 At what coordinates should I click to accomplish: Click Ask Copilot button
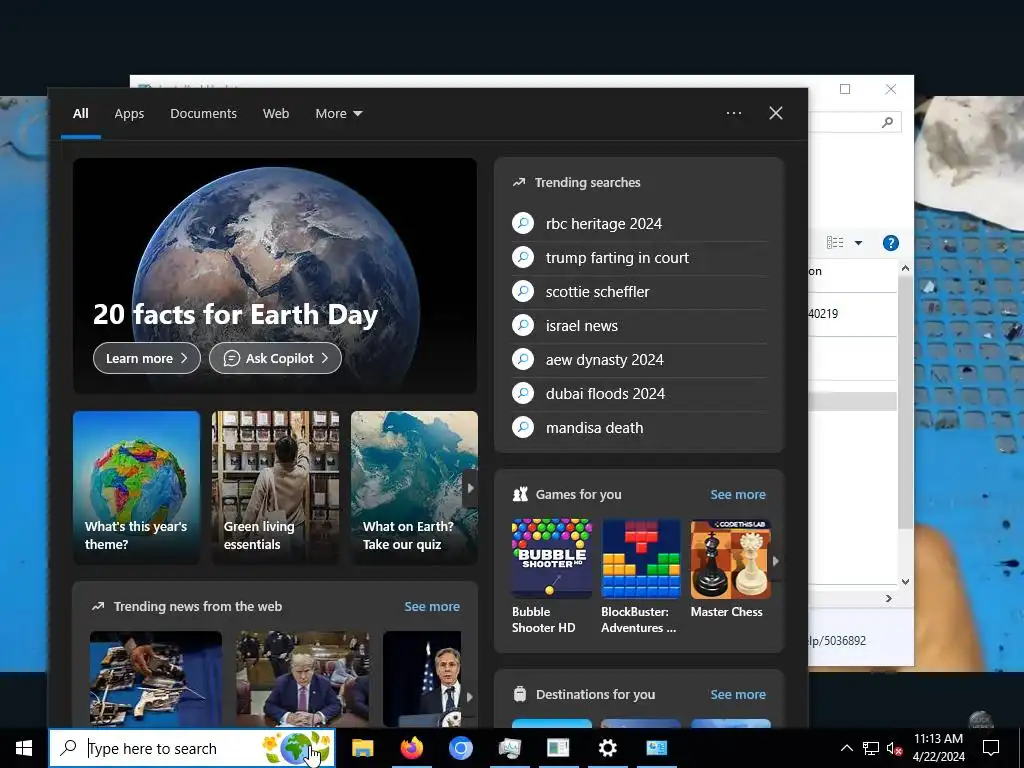pyautogui.click(x=276, y=358)
